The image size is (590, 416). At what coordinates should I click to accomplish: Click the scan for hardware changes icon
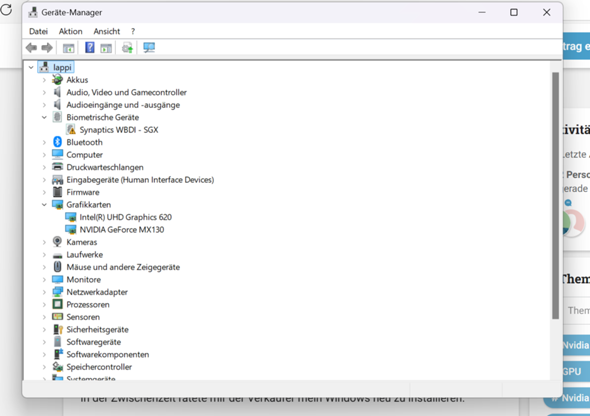127,48
